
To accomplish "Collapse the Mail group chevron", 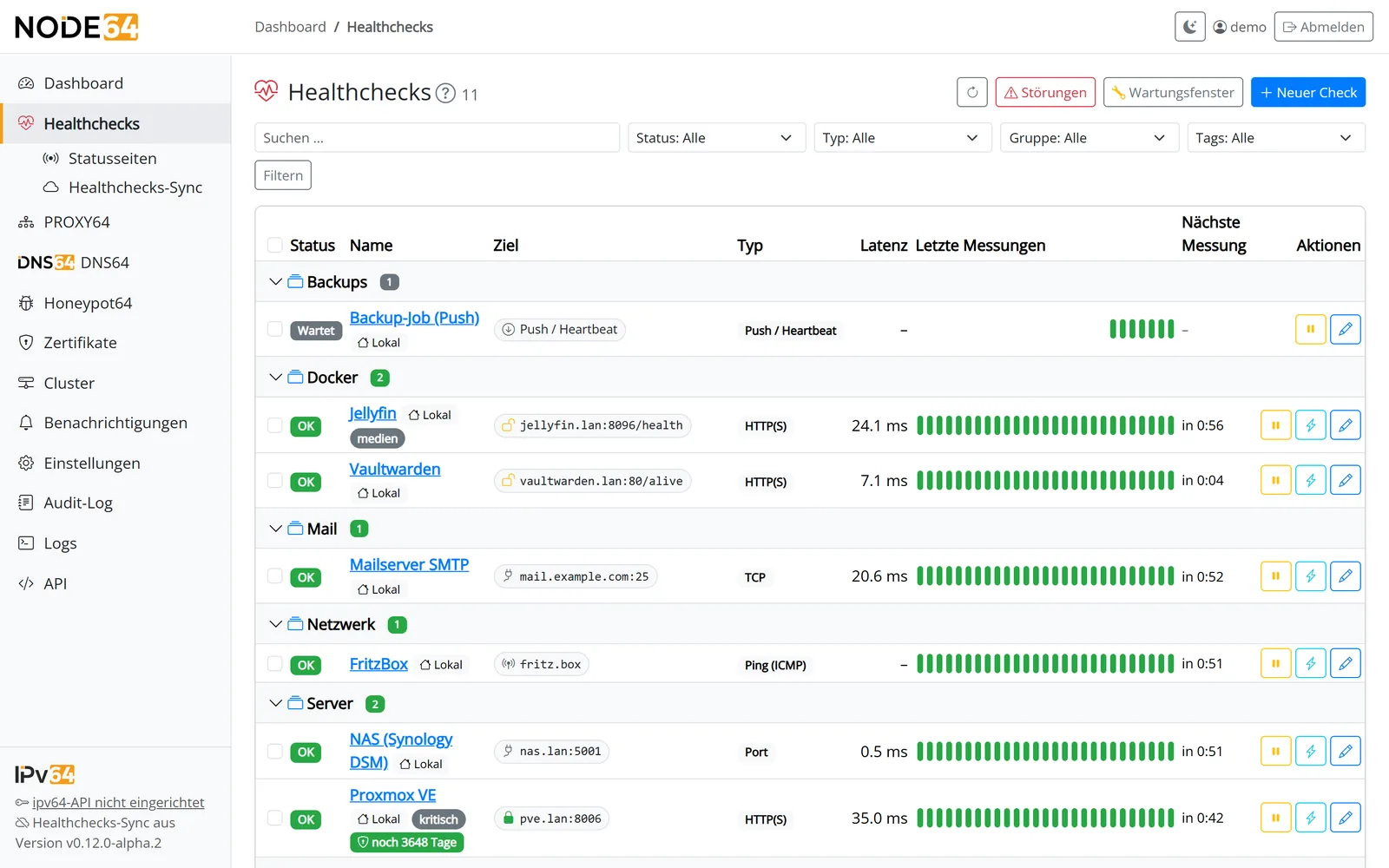I will pos(275,529).
